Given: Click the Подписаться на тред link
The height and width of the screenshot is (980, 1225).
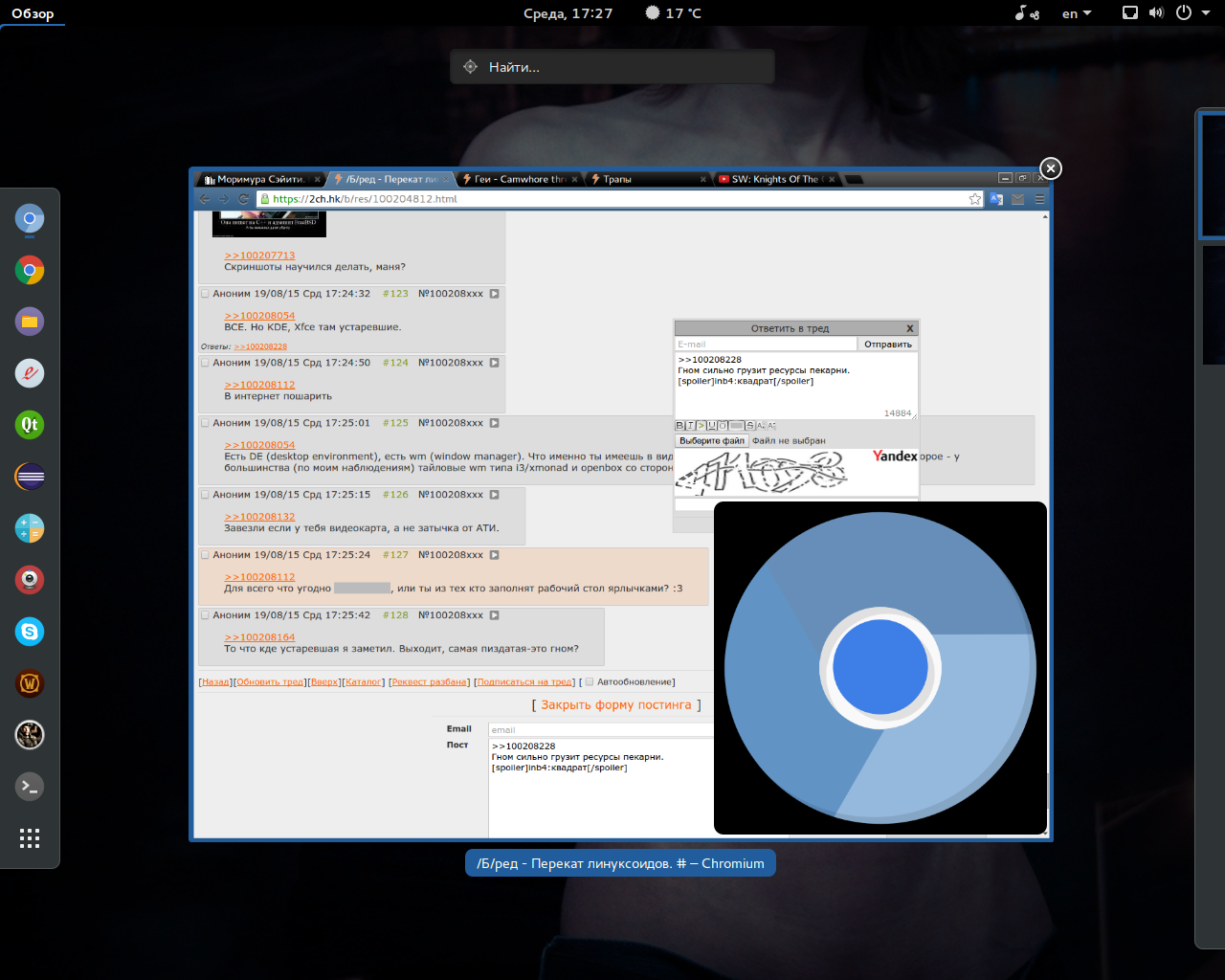Looking at the screenshot, I should point(525,682).
